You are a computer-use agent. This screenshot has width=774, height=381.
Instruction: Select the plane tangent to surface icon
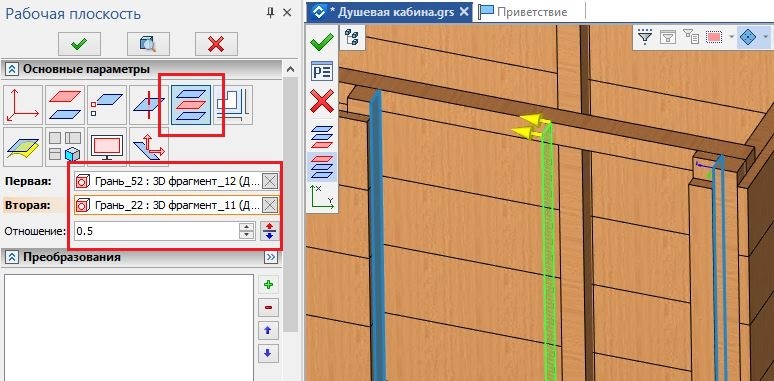tap(23, 147)
